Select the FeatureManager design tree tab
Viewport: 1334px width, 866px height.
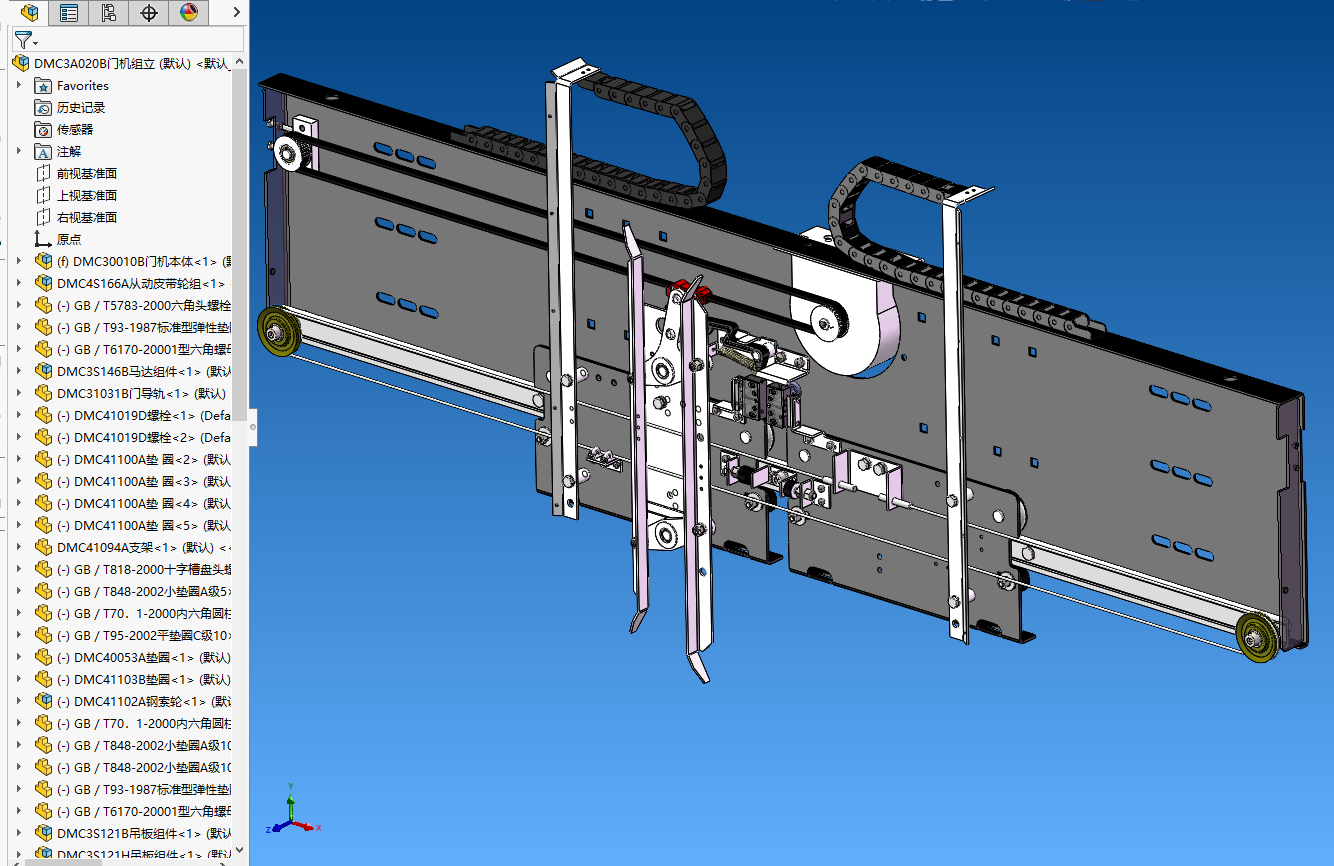[29, 13]
